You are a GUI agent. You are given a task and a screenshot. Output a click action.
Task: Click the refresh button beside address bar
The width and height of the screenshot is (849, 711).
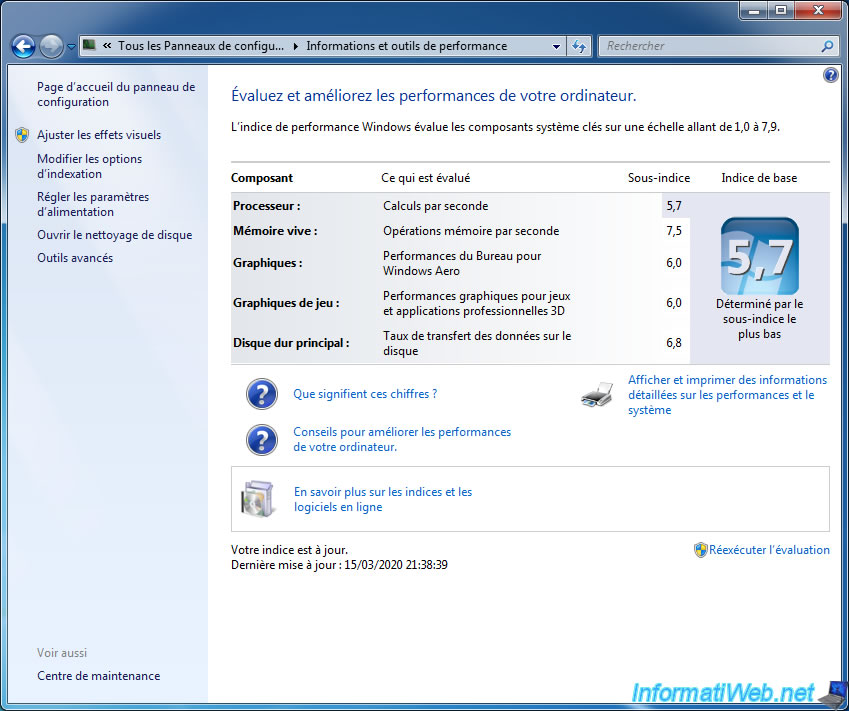(579, 46)
